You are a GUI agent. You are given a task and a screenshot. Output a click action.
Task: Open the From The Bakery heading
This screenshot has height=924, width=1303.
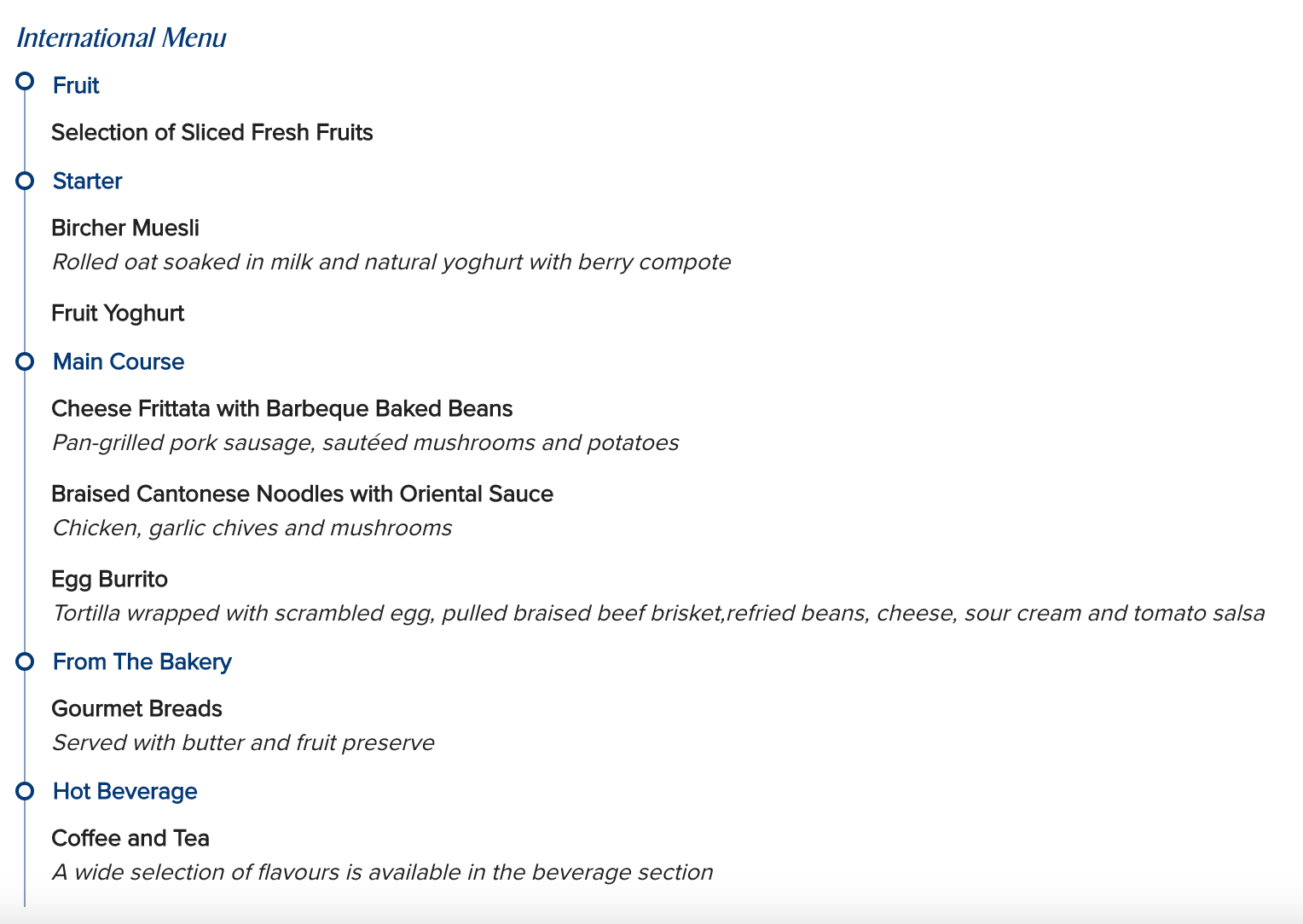142,661
